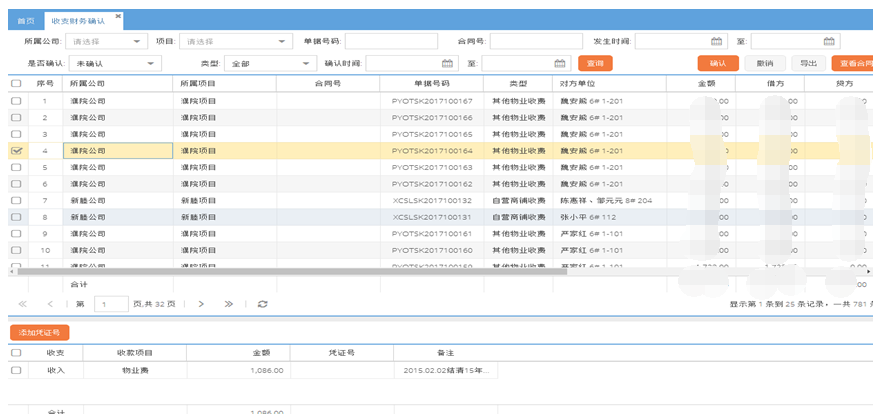894x416 pixels.
Task: Click the 贷方 column header
Action: click(838, 83)
